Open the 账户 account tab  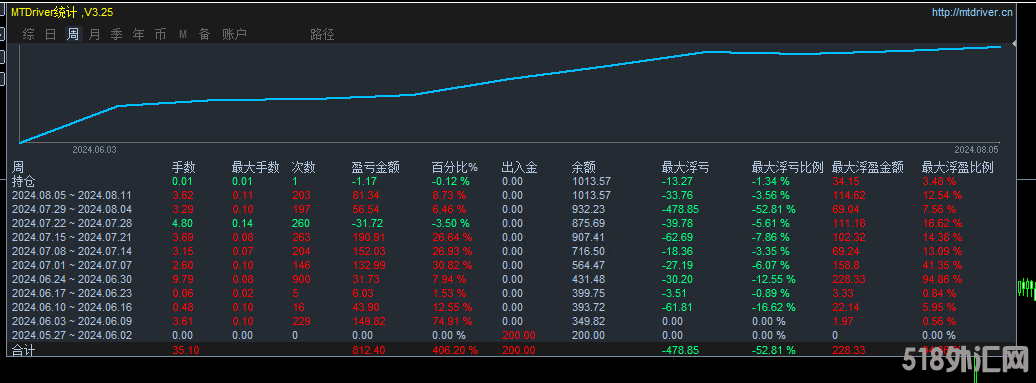(234, 34)
